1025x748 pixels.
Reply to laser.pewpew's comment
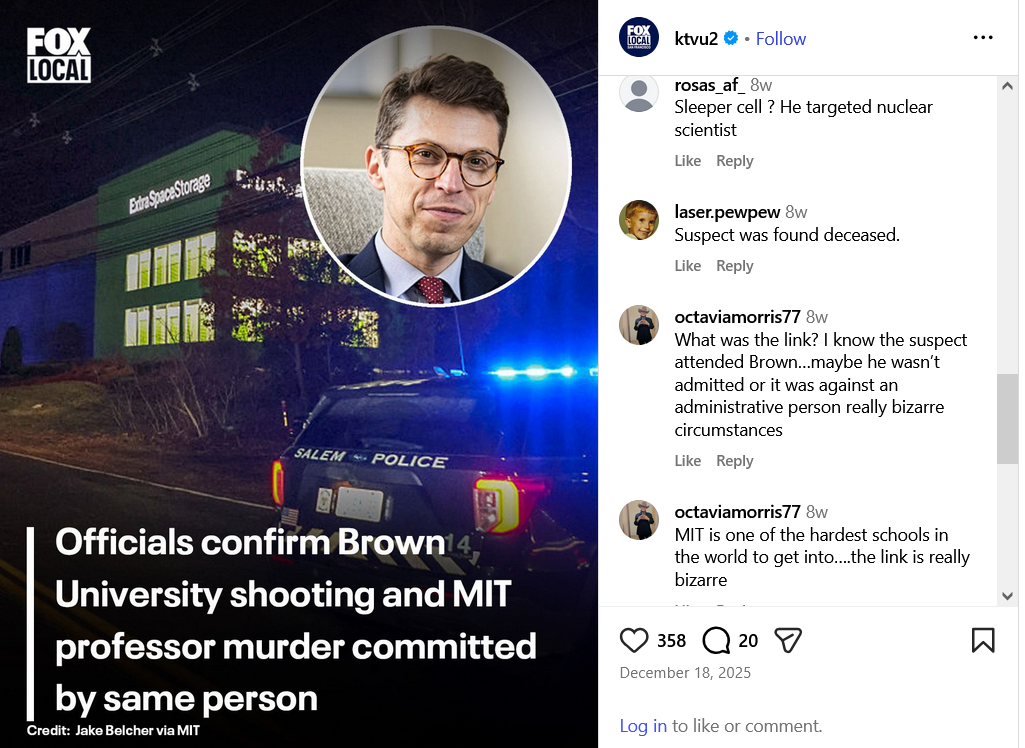[735, 266]
